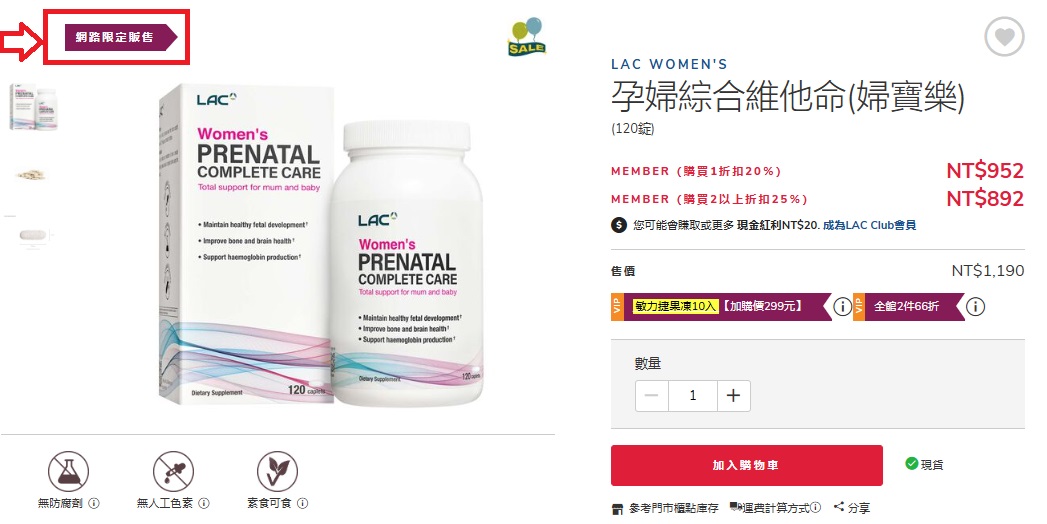The width and height of the screenshot is (1047, 524).
Task: Add product to wishlist with heart icon
Action: 1004,36
